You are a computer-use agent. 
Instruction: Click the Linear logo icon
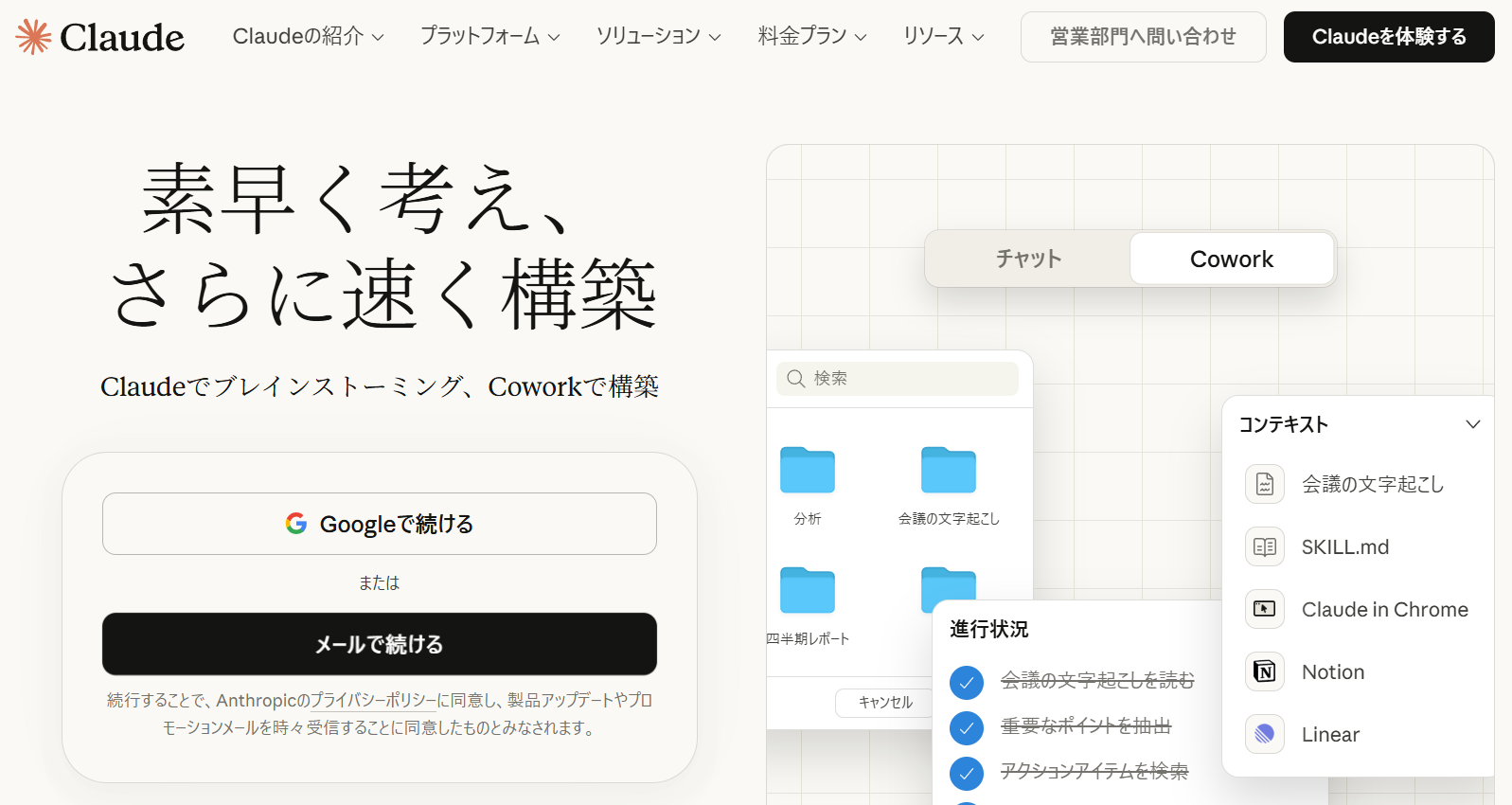[1265, 734]
